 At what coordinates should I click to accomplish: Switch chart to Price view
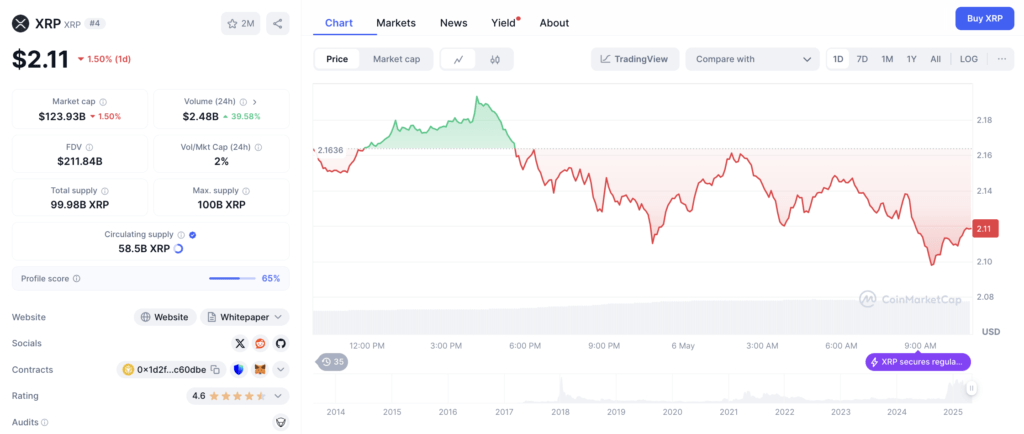[x=337, y=59]
